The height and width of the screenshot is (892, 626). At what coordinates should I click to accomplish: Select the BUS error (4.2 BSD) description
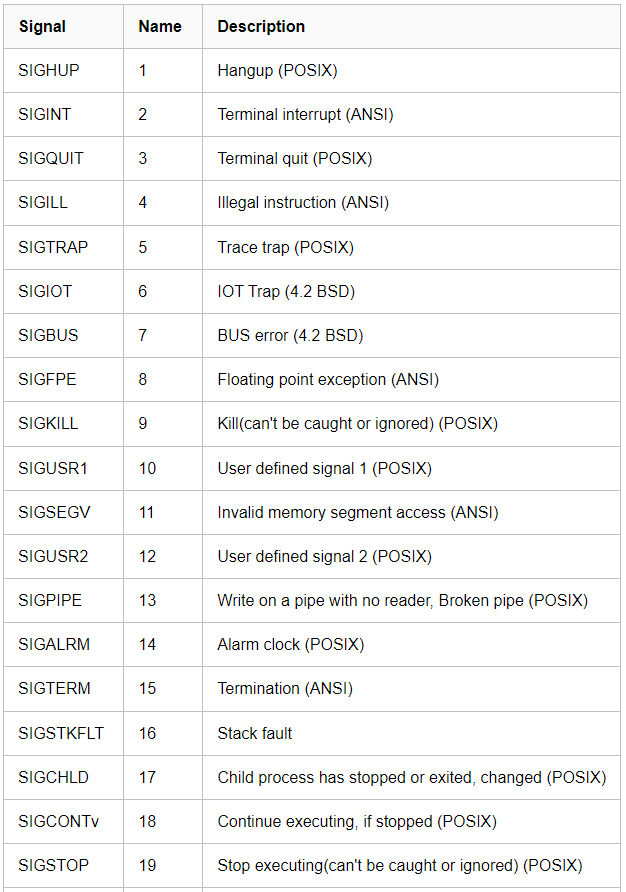tap(290, 336)
